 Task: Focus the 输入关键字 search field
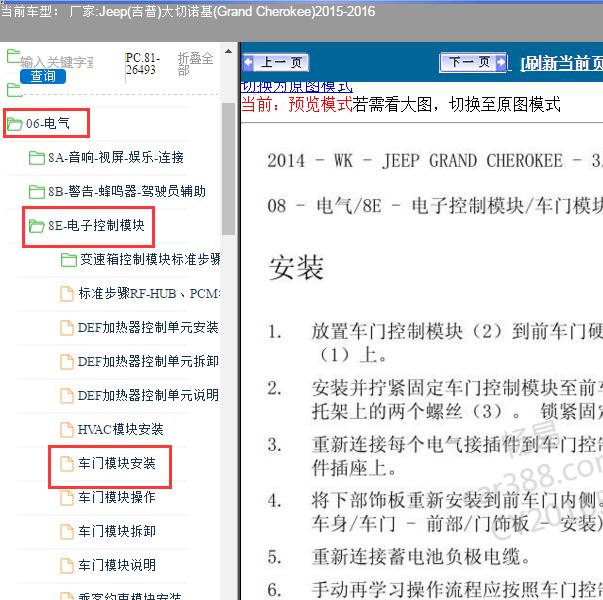57,62
